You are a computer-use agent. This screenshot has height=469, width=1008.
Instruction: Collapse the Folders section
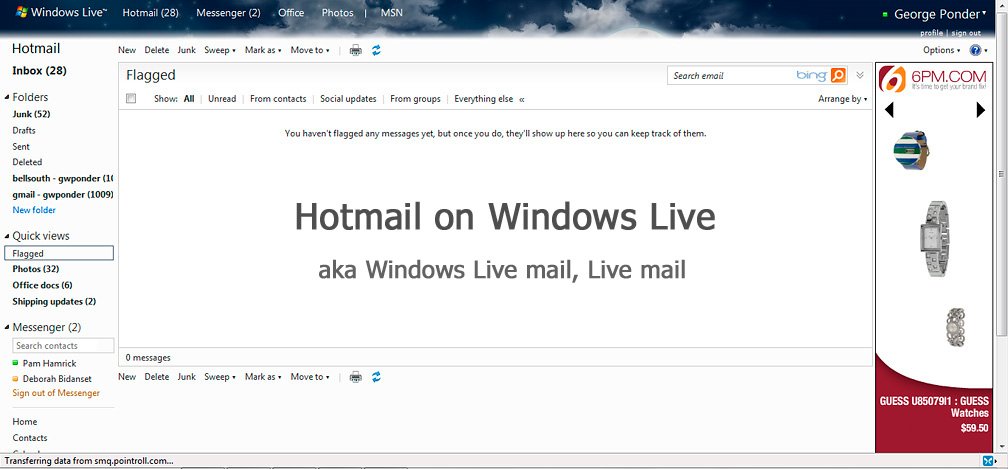coord(7,98)
